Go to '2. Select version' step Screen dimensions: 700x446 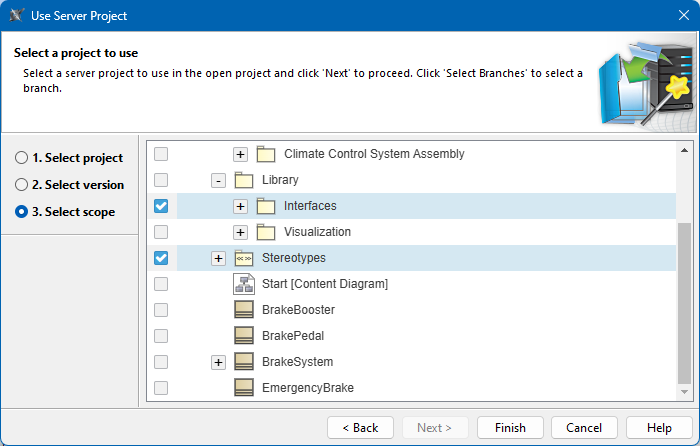click(22, 185)
